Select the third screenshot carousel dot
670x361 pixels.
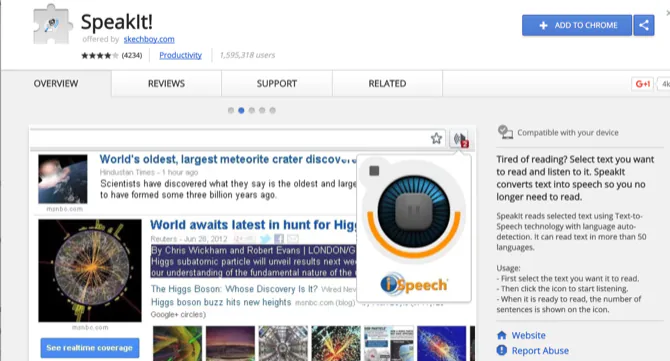tap(252, 111)
